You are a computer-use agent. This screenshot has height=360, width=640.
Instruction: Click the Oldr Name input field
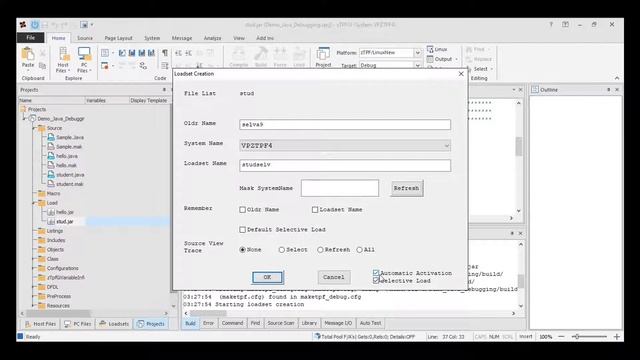tap(345, 124)
